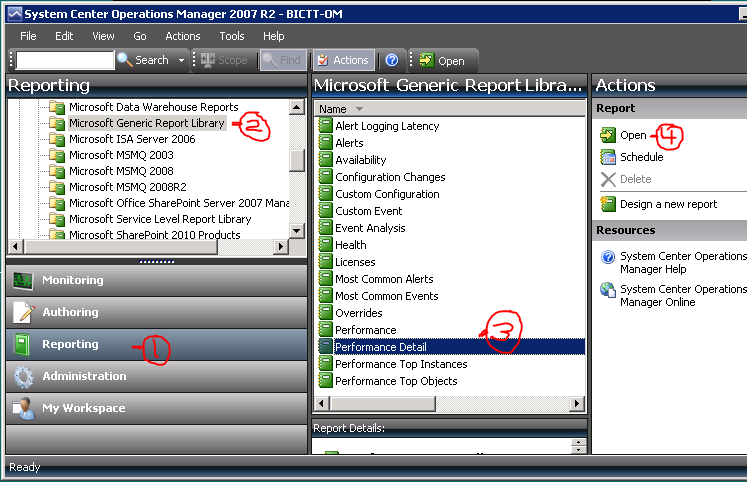Select the Performance Top Objects report
The width and height of the screenshot is (747, 482).
pos(396,381)
